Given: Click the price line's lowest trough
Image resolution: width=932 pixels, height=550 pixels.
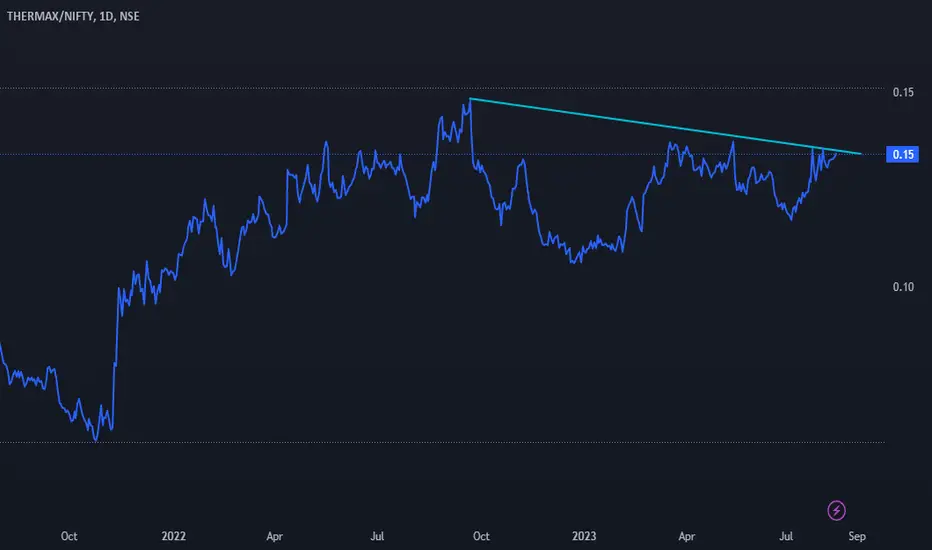Looking at the screenshot, I should (96, 440).
